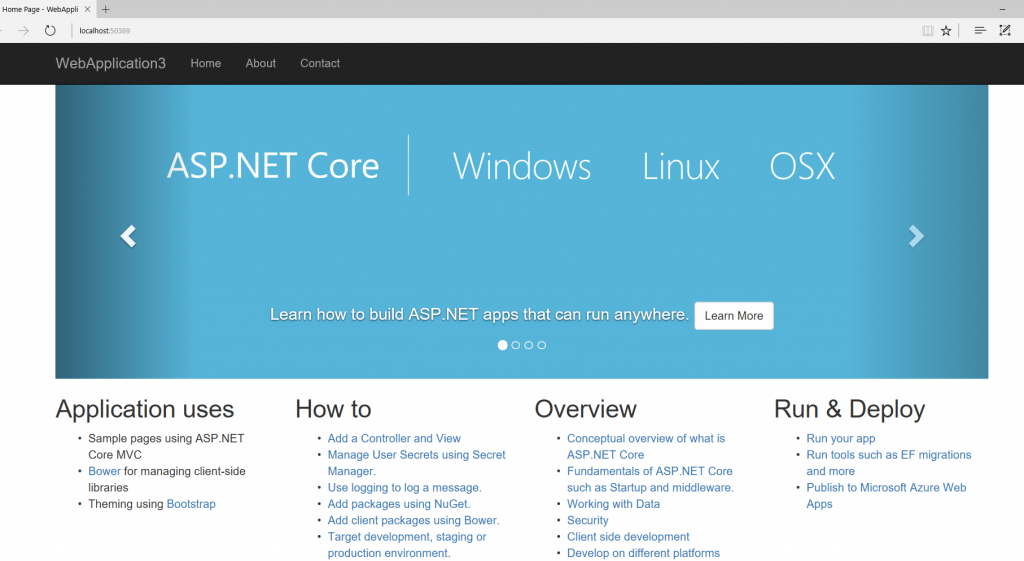1024x561 pixels.
Task: Open Publish to Microsoft Azure Web Apps link
Action: 886,495
